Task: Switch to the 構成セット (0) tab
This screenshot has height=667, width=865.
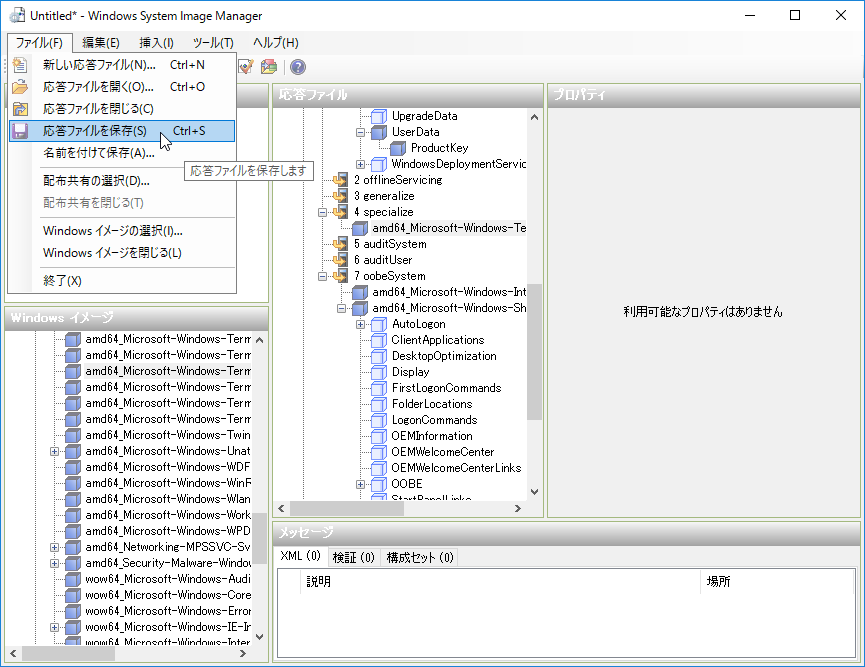Action: coord(420,558)
